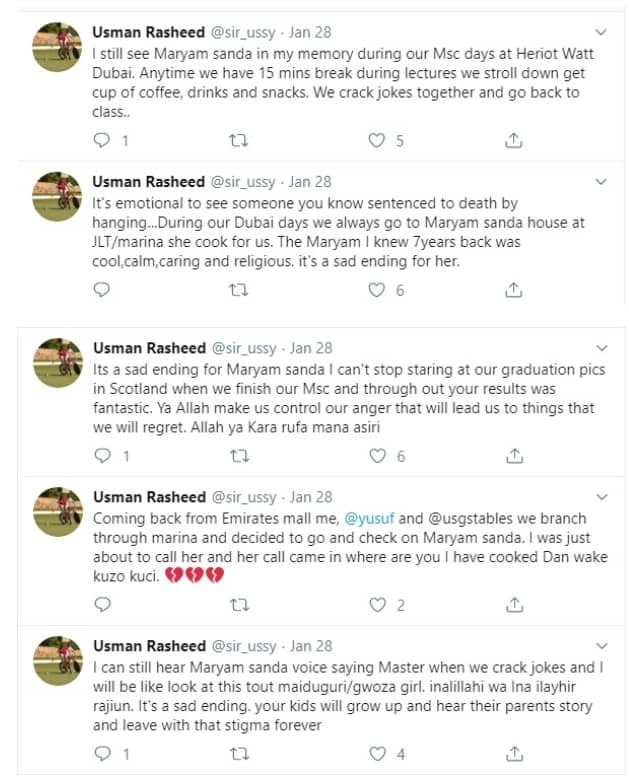629x776 pixels.
Task: Expand the chevron menu on the graduation tweet
Action: (x=601, y=348)
